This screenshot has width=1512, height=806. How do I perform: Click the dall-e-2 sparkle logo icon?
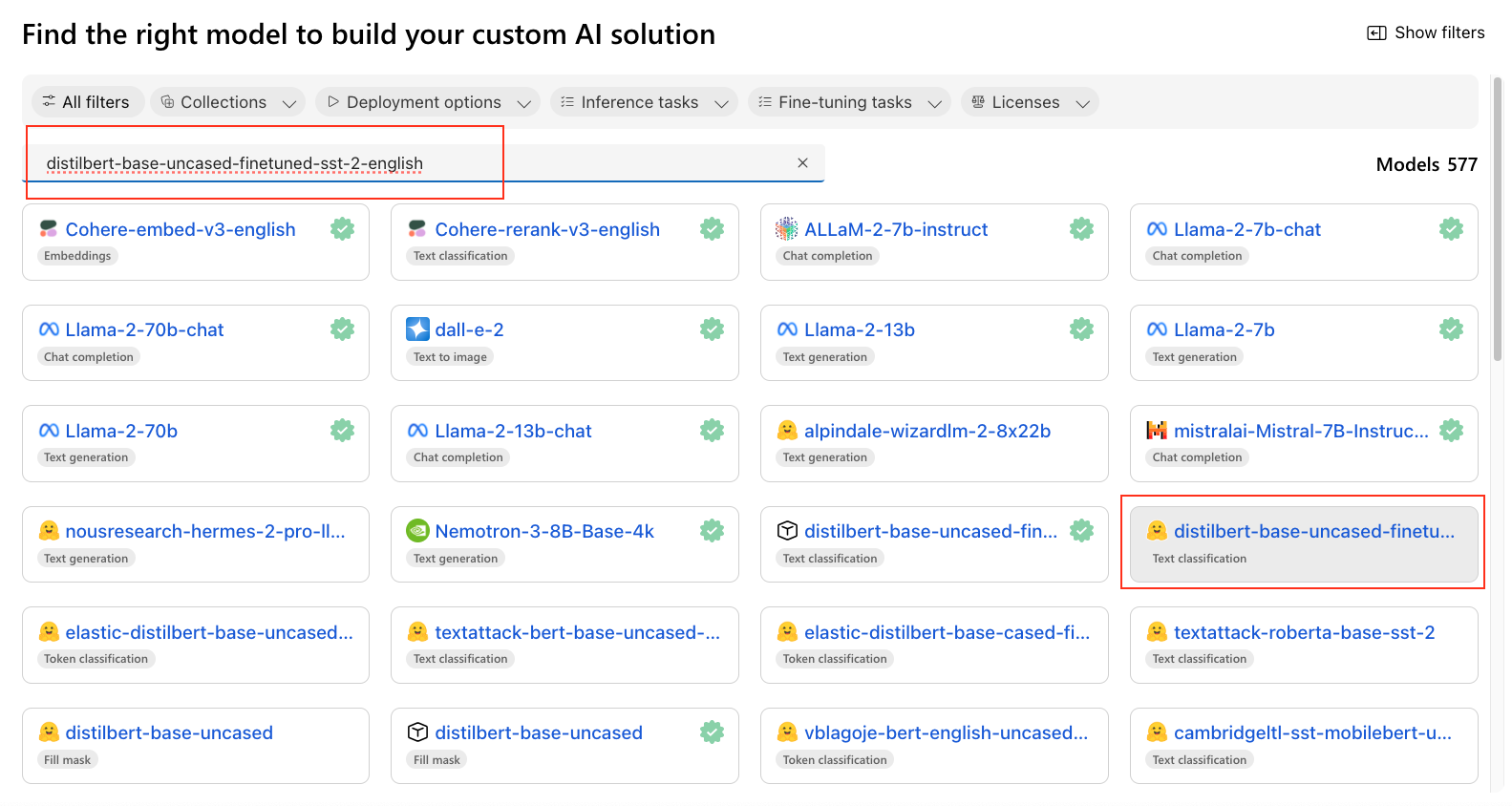[417, 329]
